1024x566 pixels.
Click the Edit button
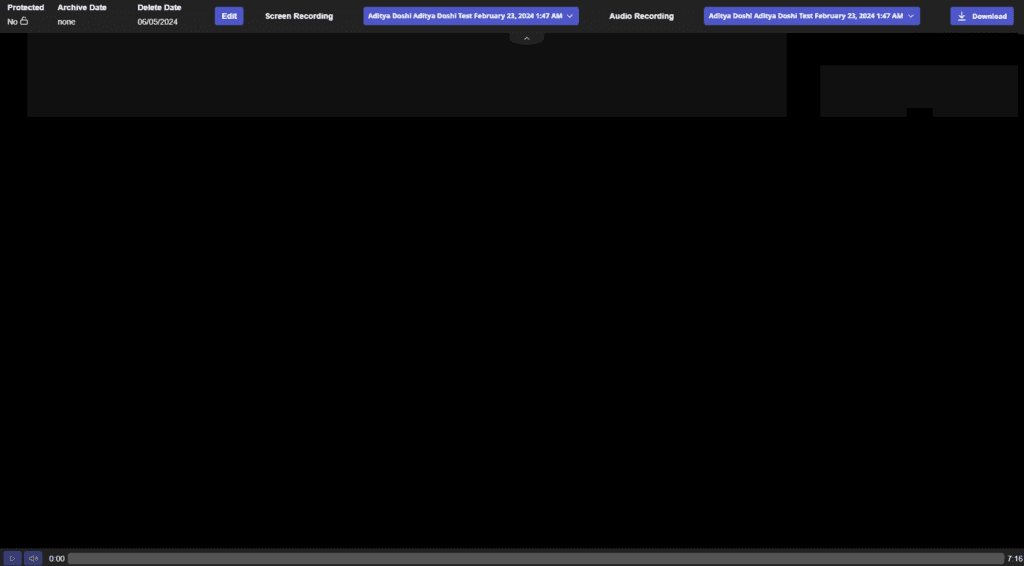(x=229, y=16)
